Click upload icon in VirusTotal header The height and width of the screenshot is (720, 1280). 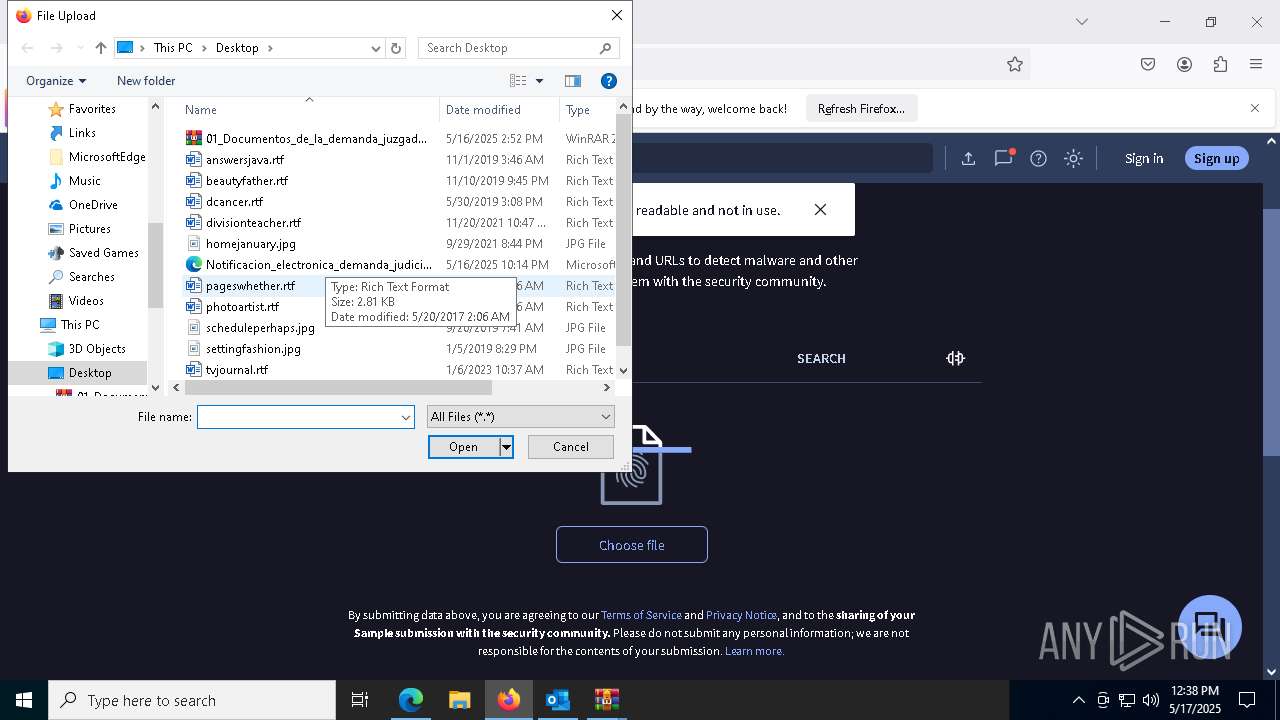tap(968, 158)
